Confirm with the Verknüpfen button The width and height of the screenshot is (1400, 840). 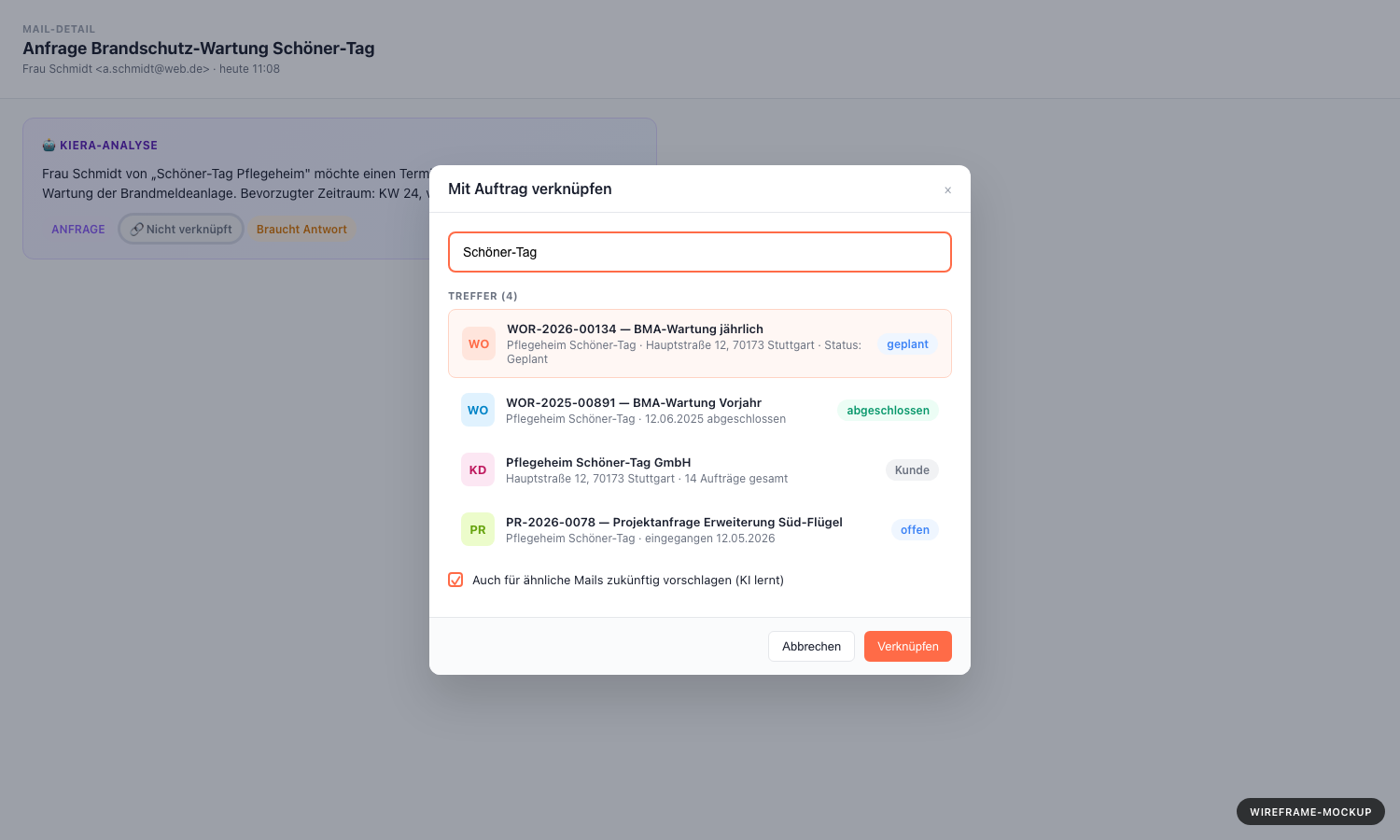(x=908, y=646)
